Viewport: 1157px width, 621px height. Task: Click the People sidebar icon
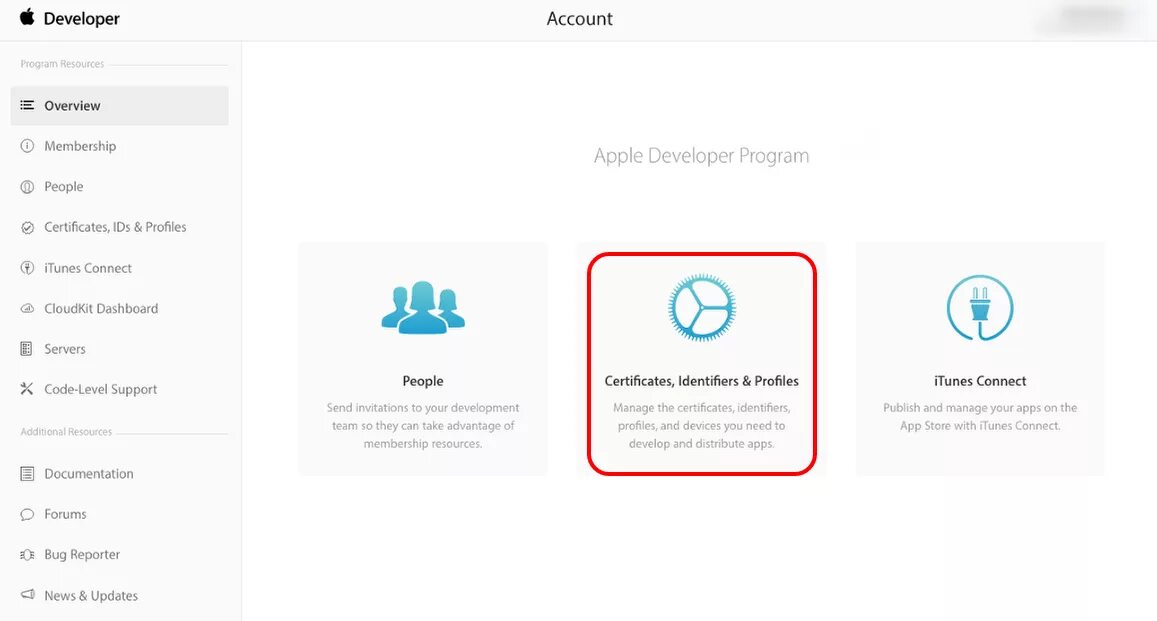pyautogui.click(x=27, y=187)
